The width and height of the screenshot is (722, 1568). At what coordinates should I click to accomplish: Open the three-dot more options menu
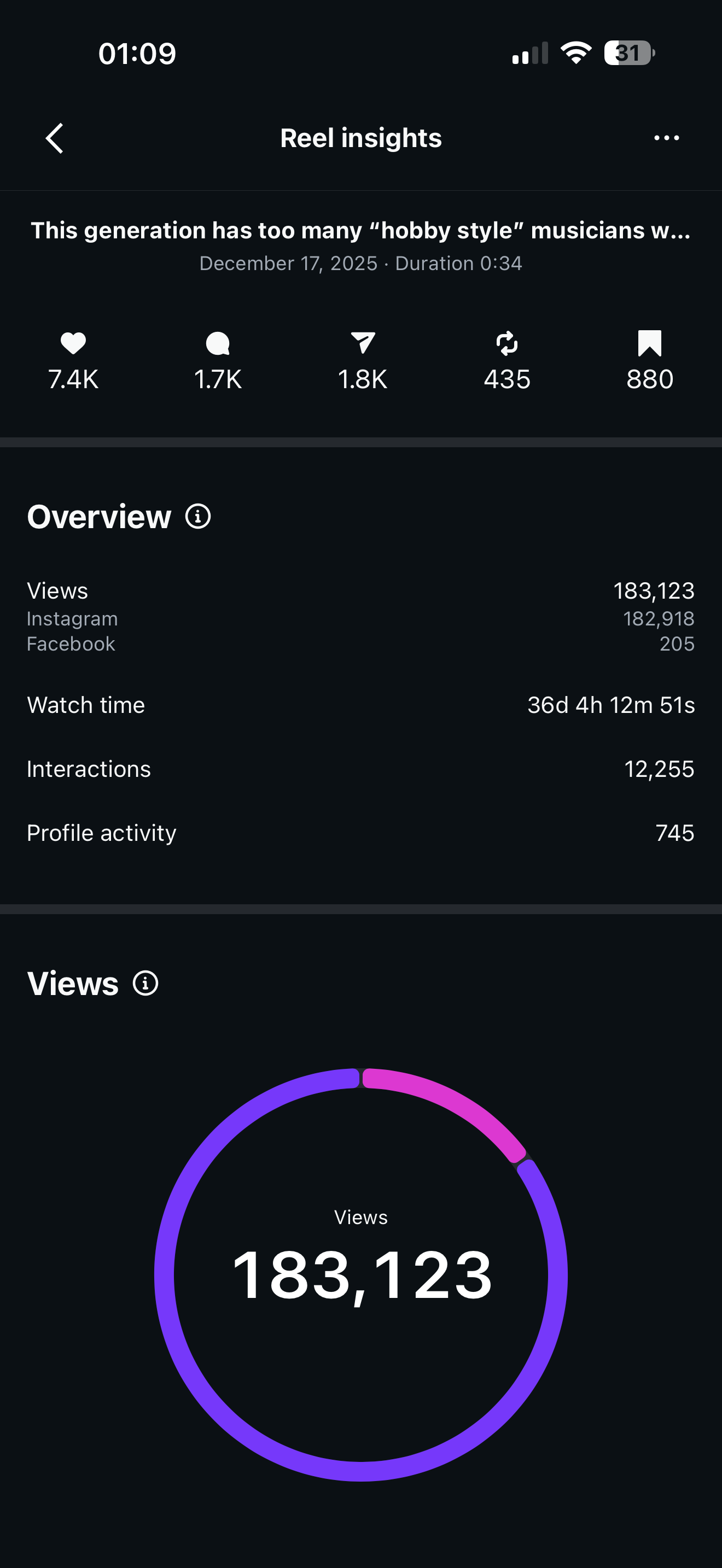[666, 138]
